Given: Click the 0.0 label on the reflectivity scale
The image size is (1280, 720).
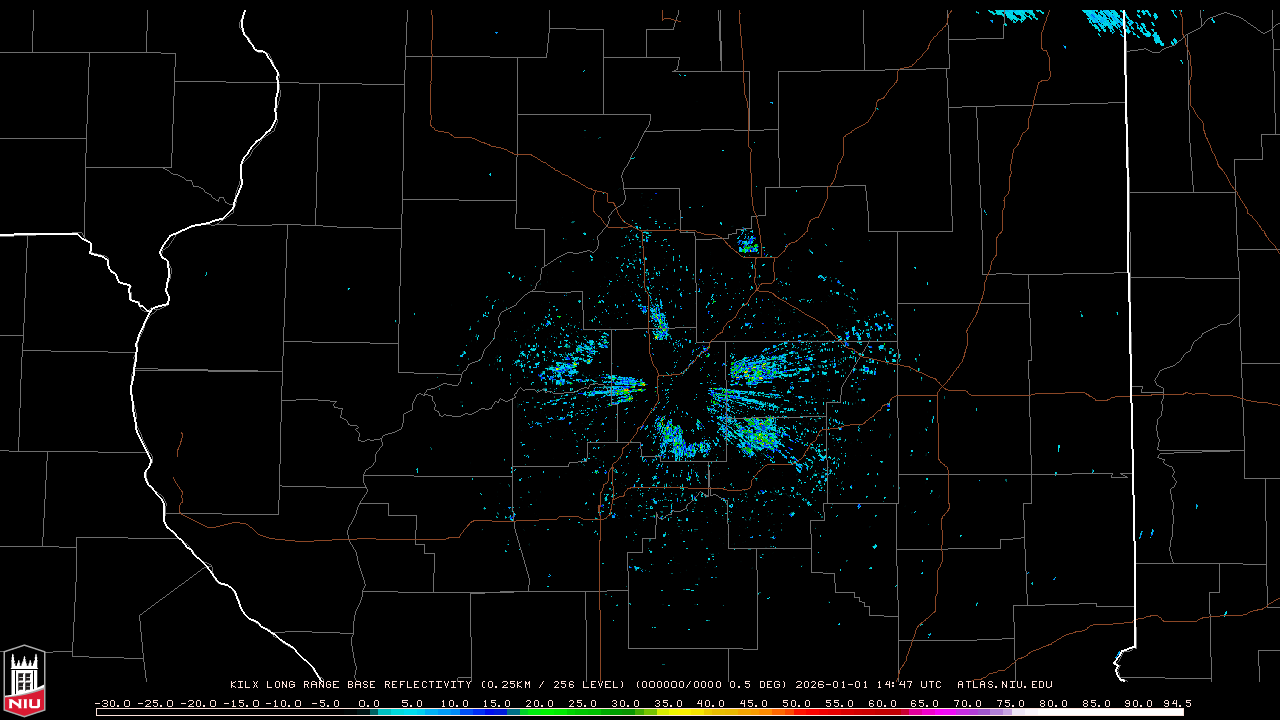Looking at the screenshot, I should (x=369, y=703).
